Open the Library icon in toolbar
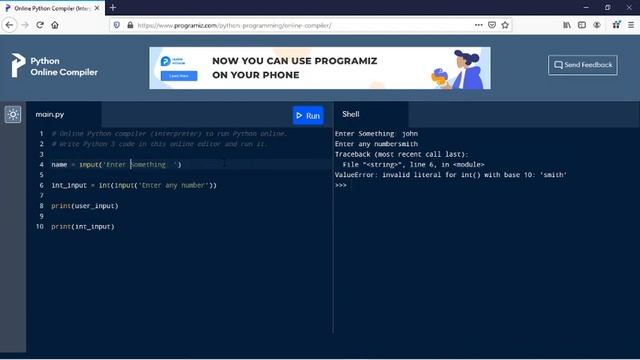Image resolution: width=640 pixels, height=360 pixels. pyautogui.click(x=567, y=25)
